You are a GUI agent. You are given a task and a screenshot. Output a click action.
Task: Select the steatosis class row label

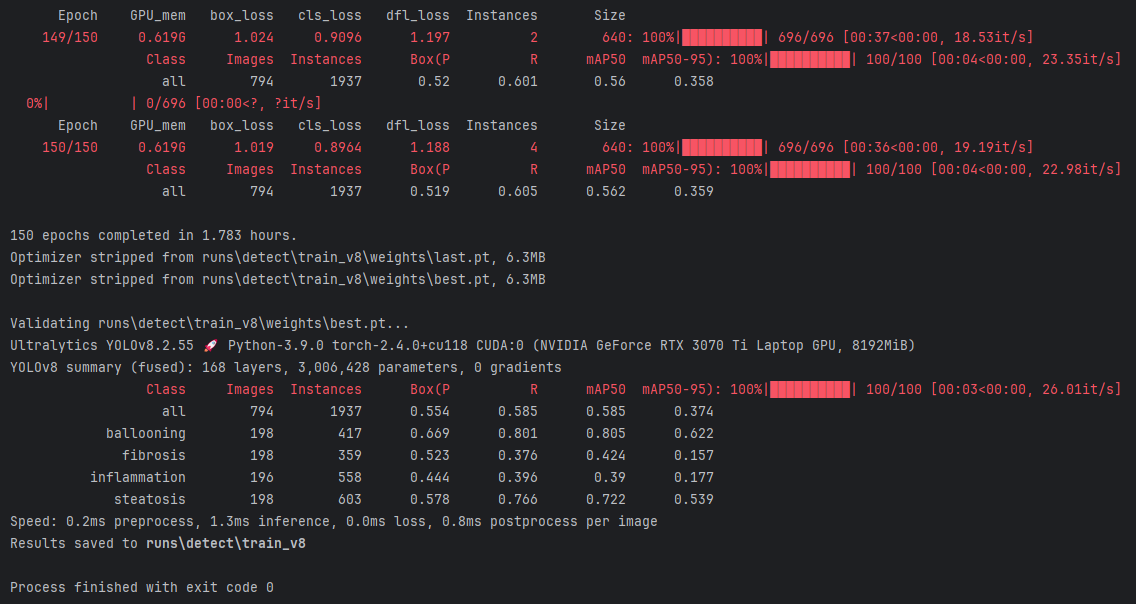(150, 499)
